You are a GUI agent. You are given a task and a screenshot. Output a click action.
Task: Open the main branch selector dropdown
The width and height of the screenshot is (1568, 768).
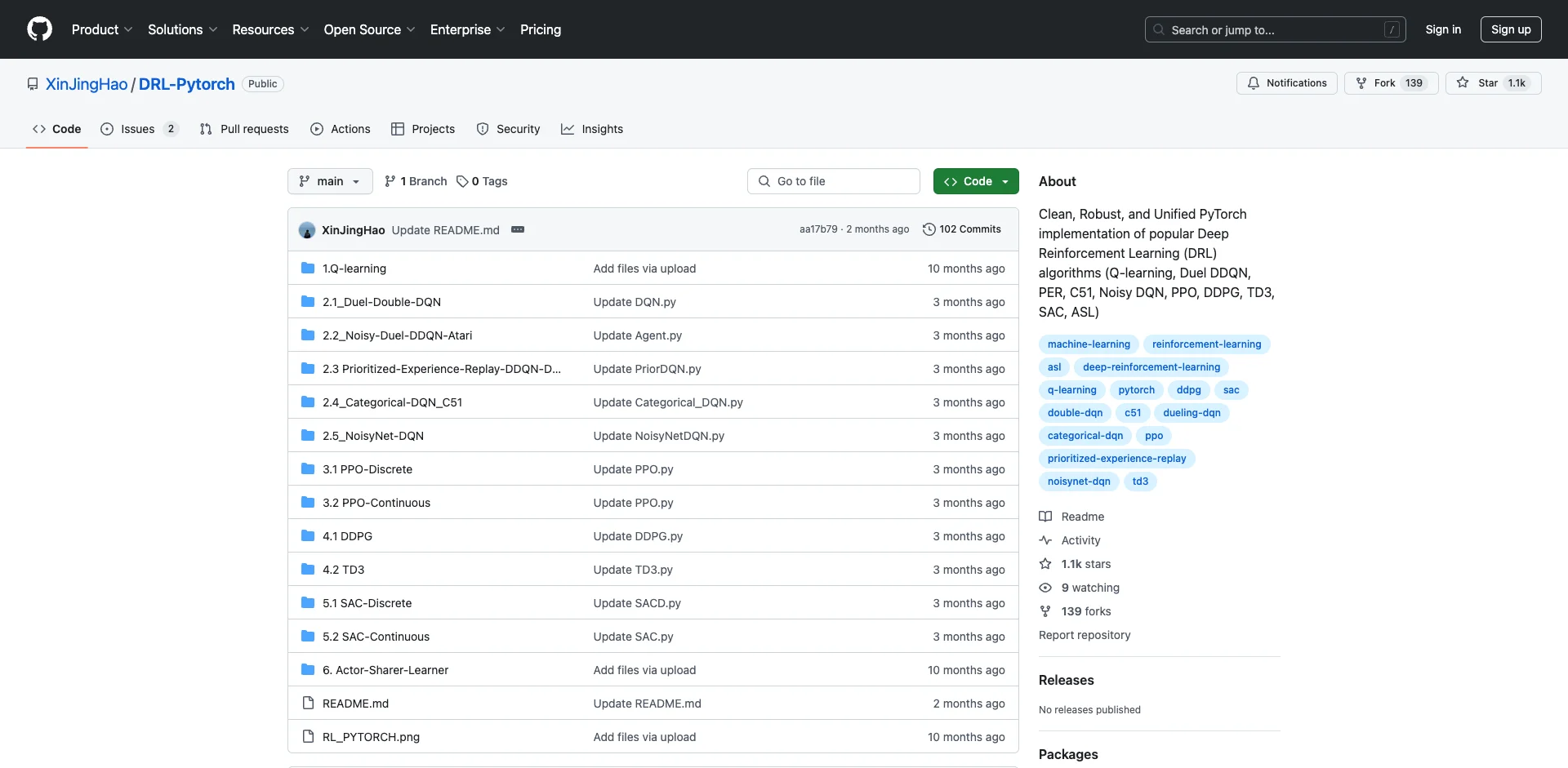(330, 181)
